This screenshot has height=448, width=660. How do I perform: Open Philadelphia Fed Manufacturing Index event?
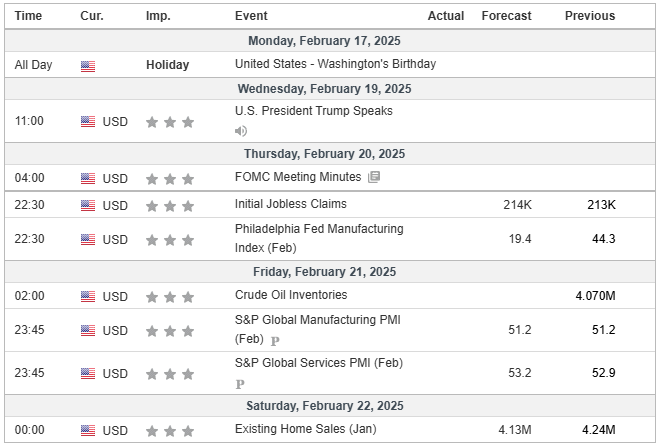tap(319, 238)
